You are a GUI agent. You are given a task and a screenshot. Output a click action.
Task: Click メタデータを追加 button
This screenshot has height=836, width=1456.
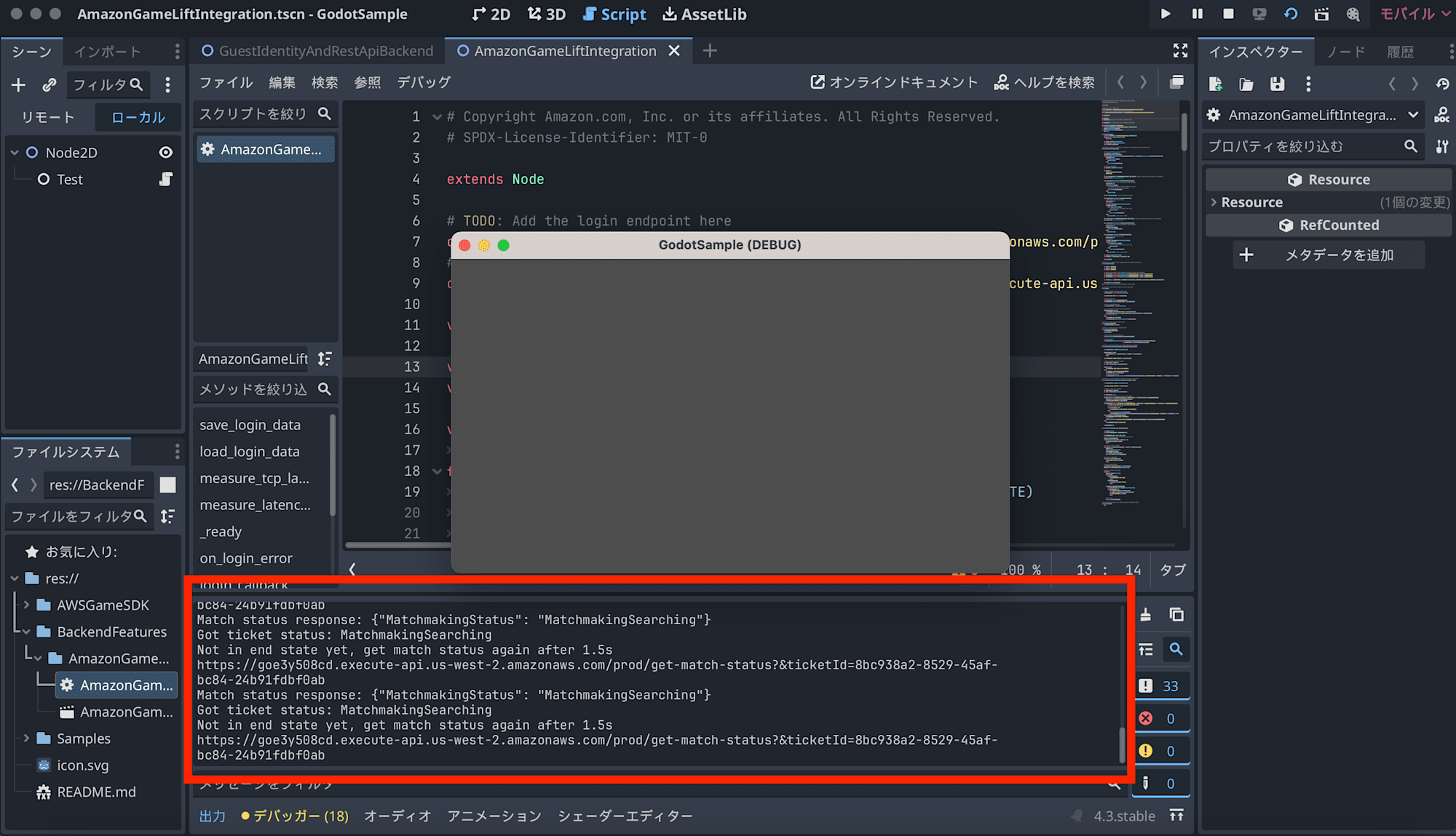(x=1328, y=255)
